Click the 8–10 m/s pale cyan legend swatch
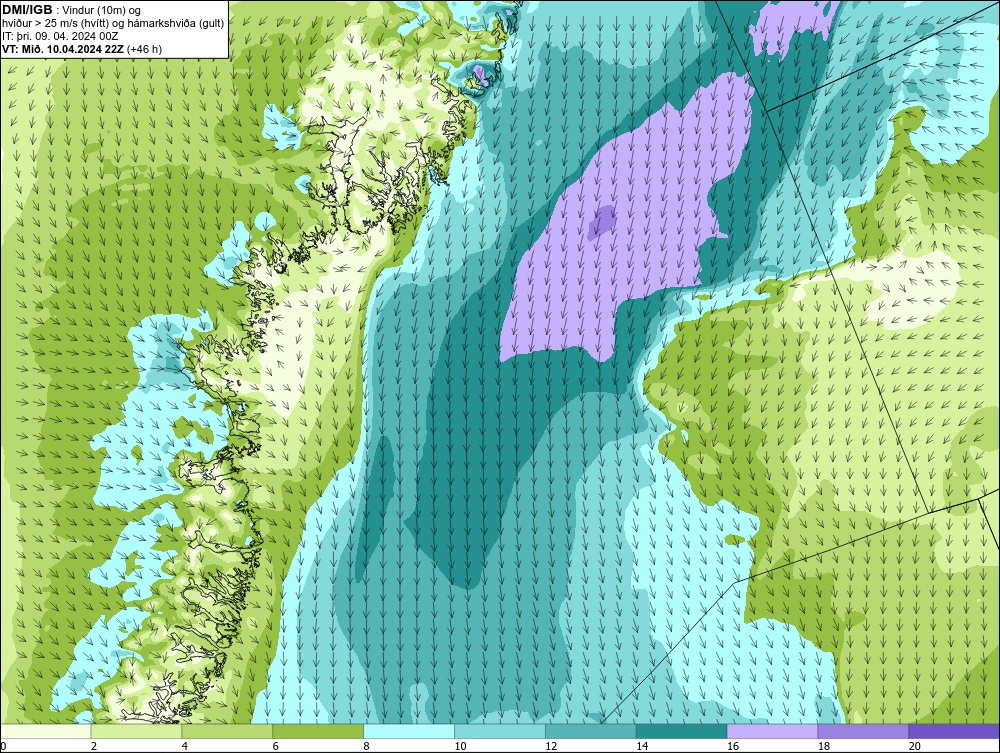This screenshot has height=753, width=1000. click(x=409, y=731)
